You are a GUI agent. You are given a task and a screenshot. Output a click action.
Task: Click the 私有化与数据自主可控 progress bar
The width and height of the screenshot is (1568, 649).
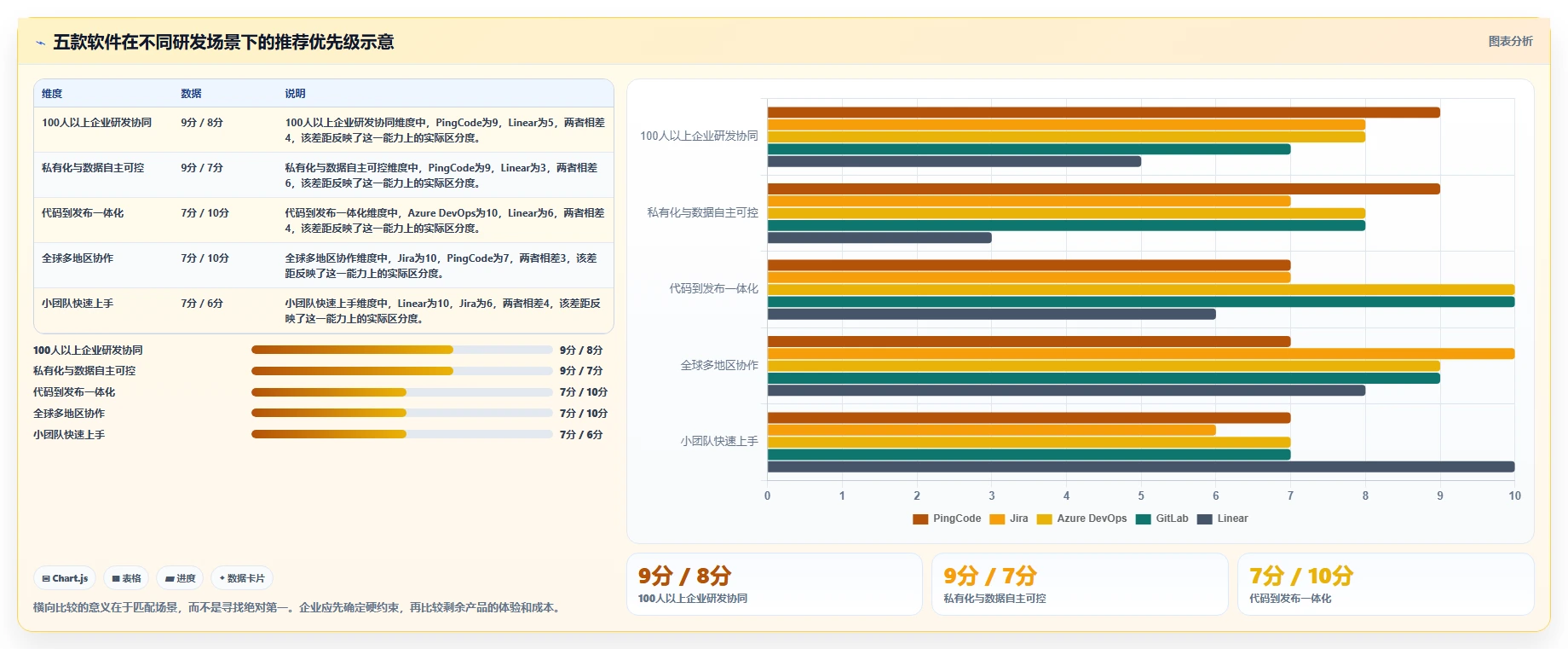click(402, 371)
